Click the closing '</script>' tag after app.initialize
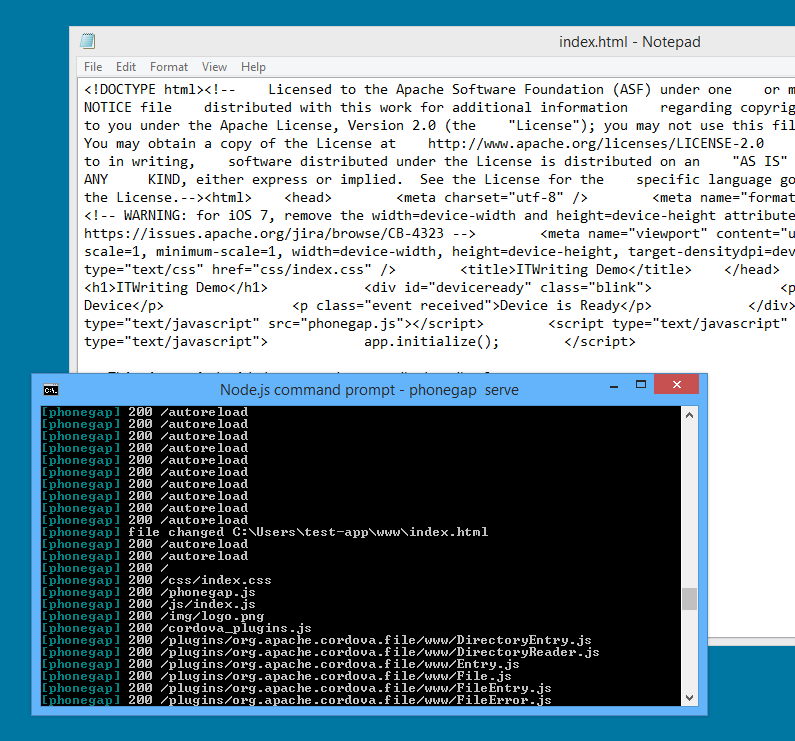The image size is (795, 741). point(600,342)
